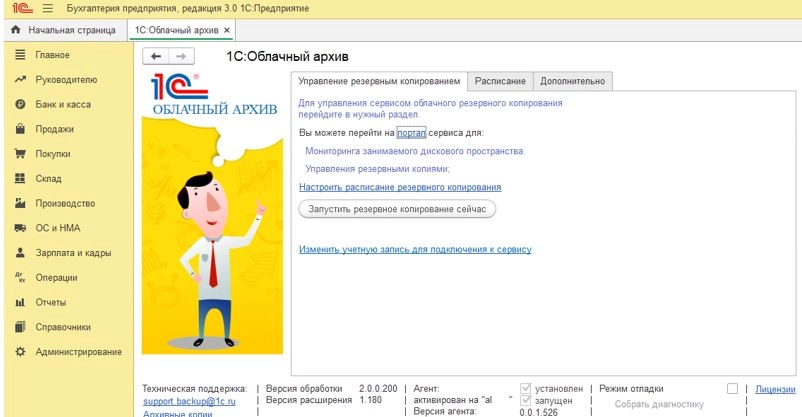Open the Руководителю section label

66,80
